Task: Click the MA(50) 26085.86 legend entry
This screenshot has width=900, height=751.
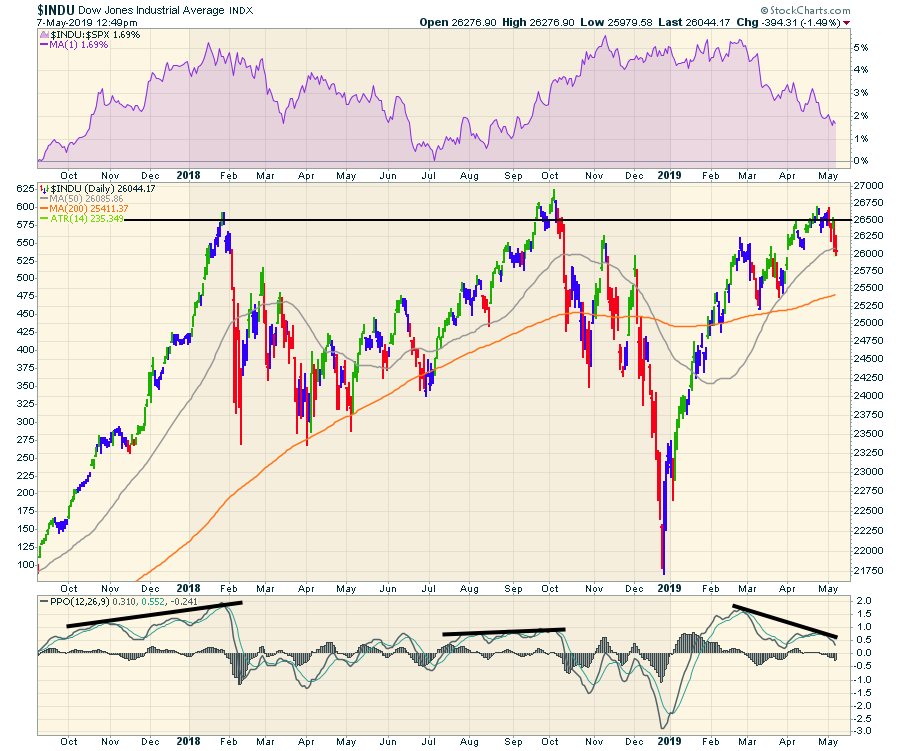Action: coord(86,199)
